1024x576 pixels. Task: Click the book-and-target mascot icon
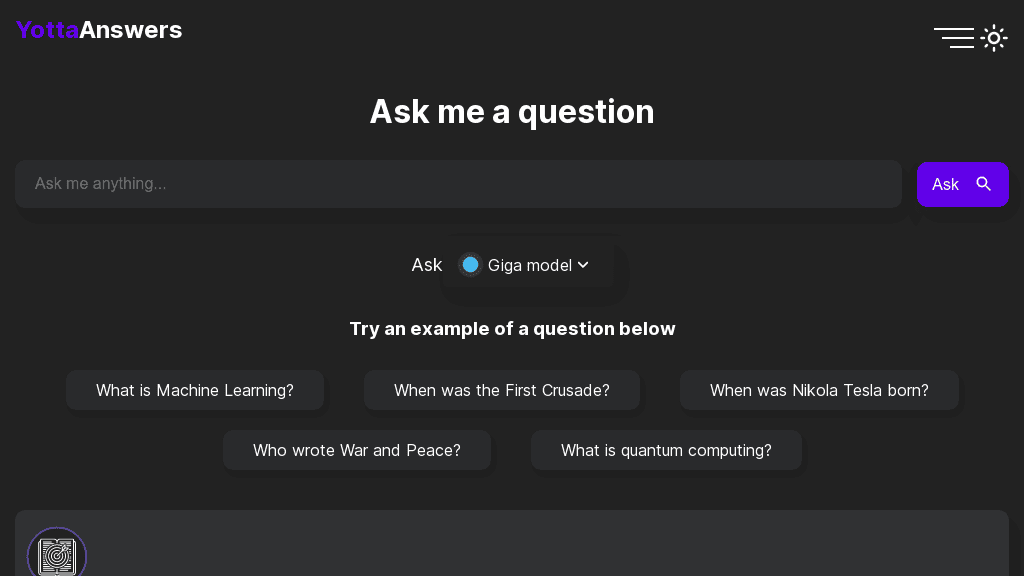[x=57, y=554]
